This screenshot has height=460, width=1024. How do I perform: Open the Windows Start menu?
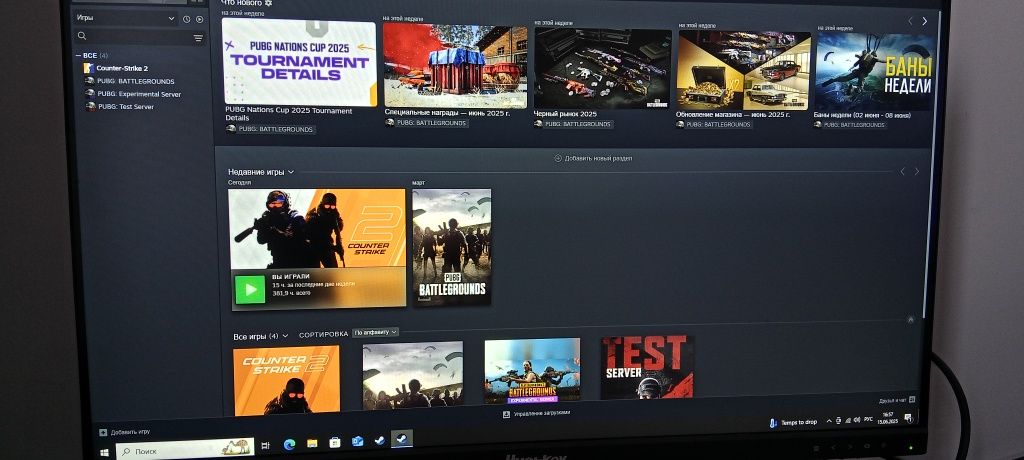tap(104, 452)
